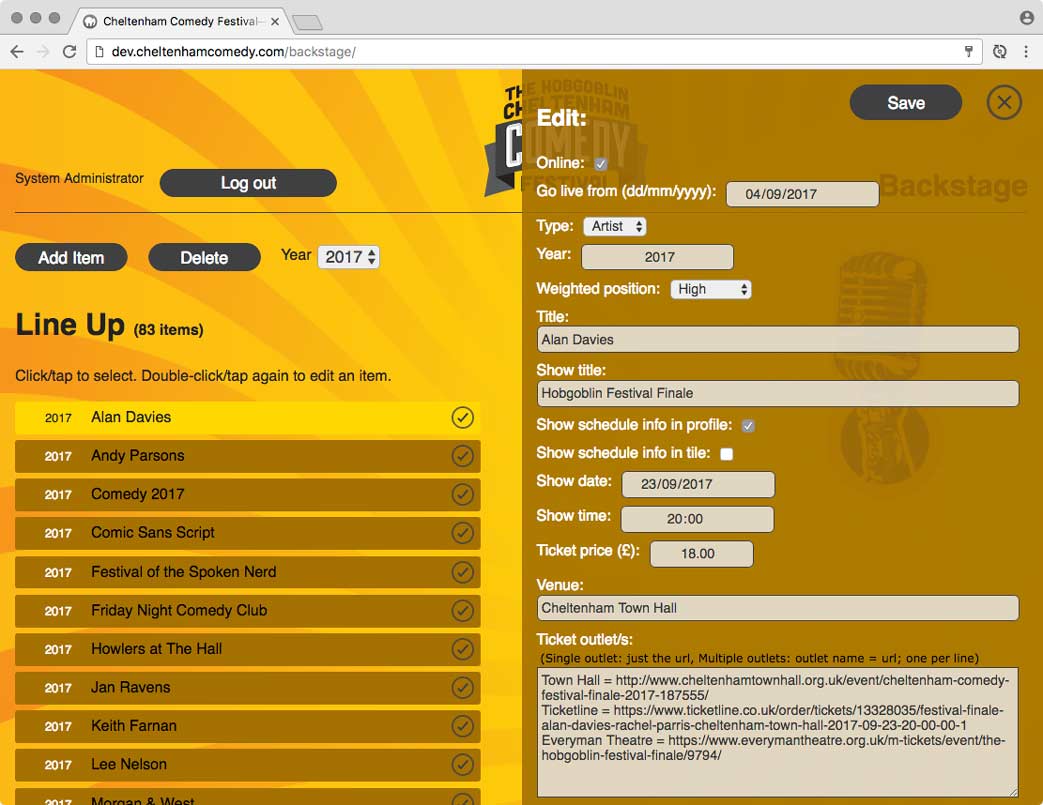Screen dimensions: 1043x805
Task: Click the browser forward arrow
Action: [x=43, y=52]
